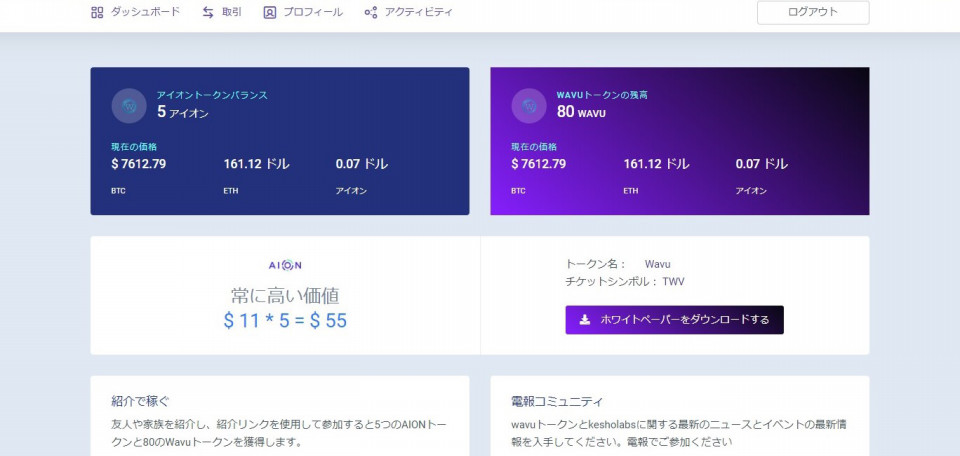Click the trade arrows icon
Screen dimensions: 960x456
coord(208,12)
